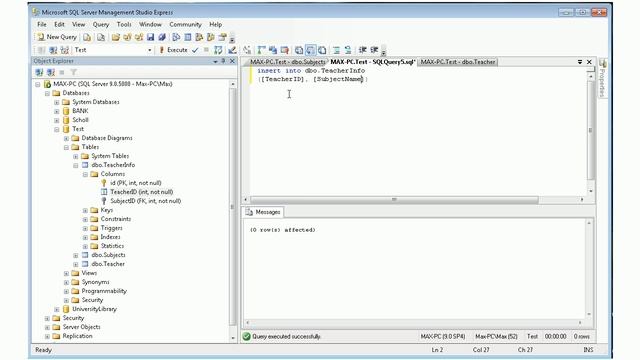This screenshot has height=360, width=640.
Task: Click the Save All icon
Action: [x=162, y=38]
